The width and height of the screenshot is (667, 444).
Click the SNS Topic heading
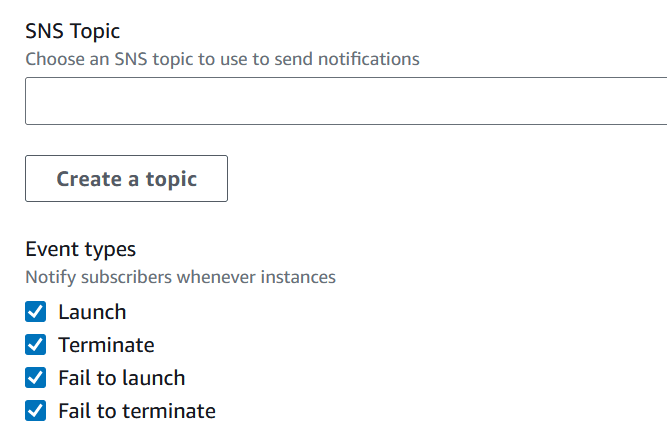point(72,33)
